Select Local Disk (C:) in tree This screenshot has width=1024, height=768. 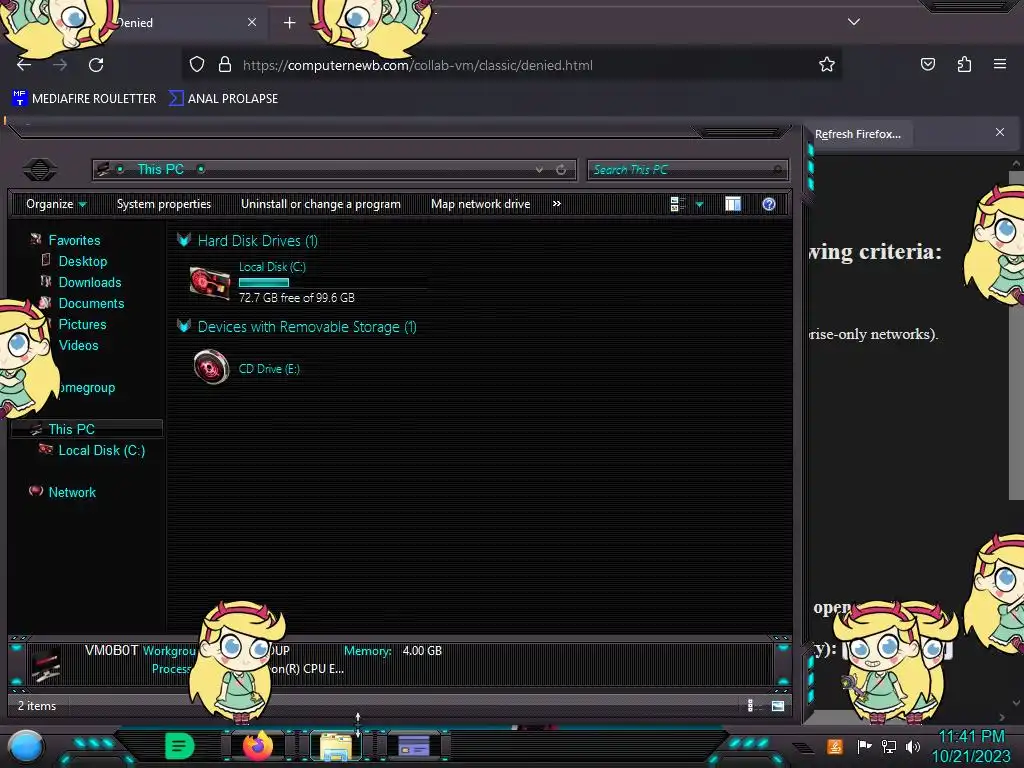[x=101, y=450]
